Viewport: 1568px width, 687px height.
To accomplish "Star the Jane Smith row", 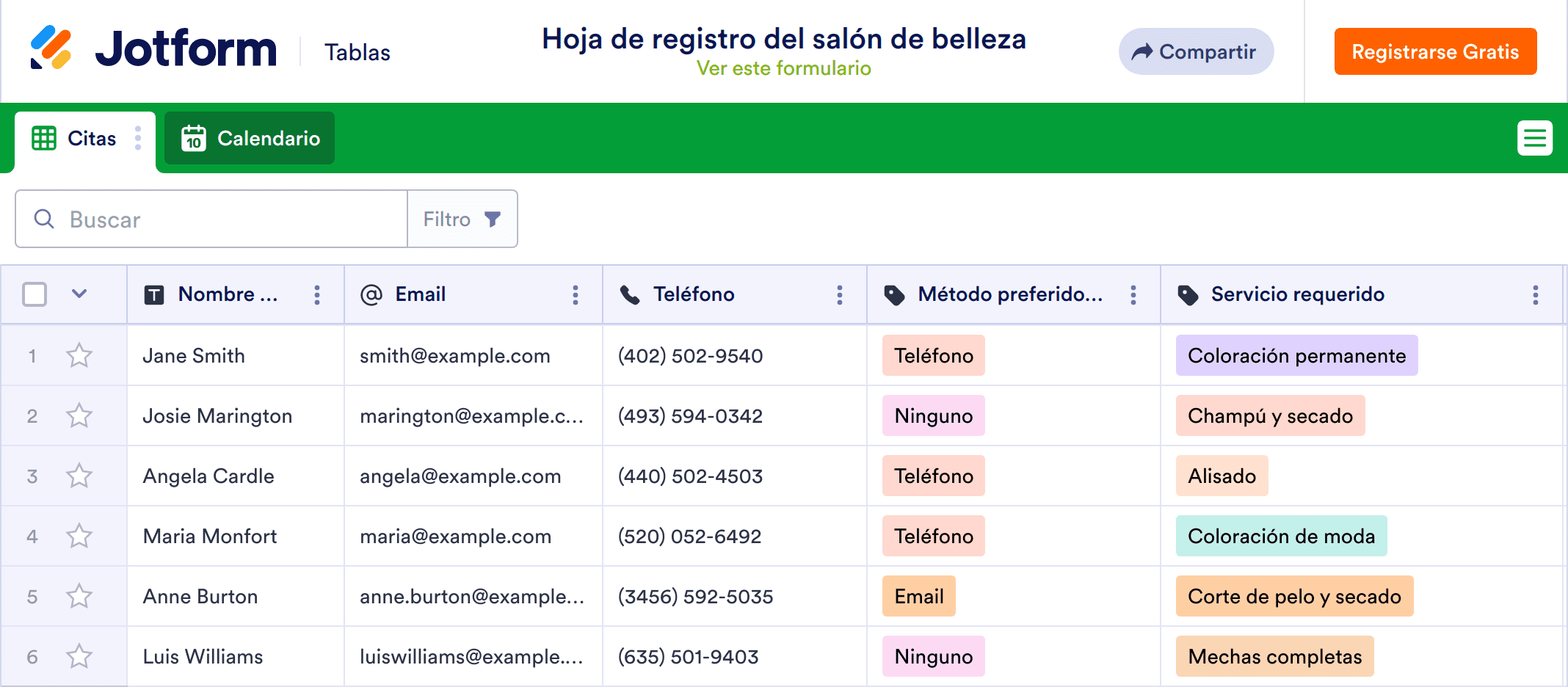I will click(79, 356).
